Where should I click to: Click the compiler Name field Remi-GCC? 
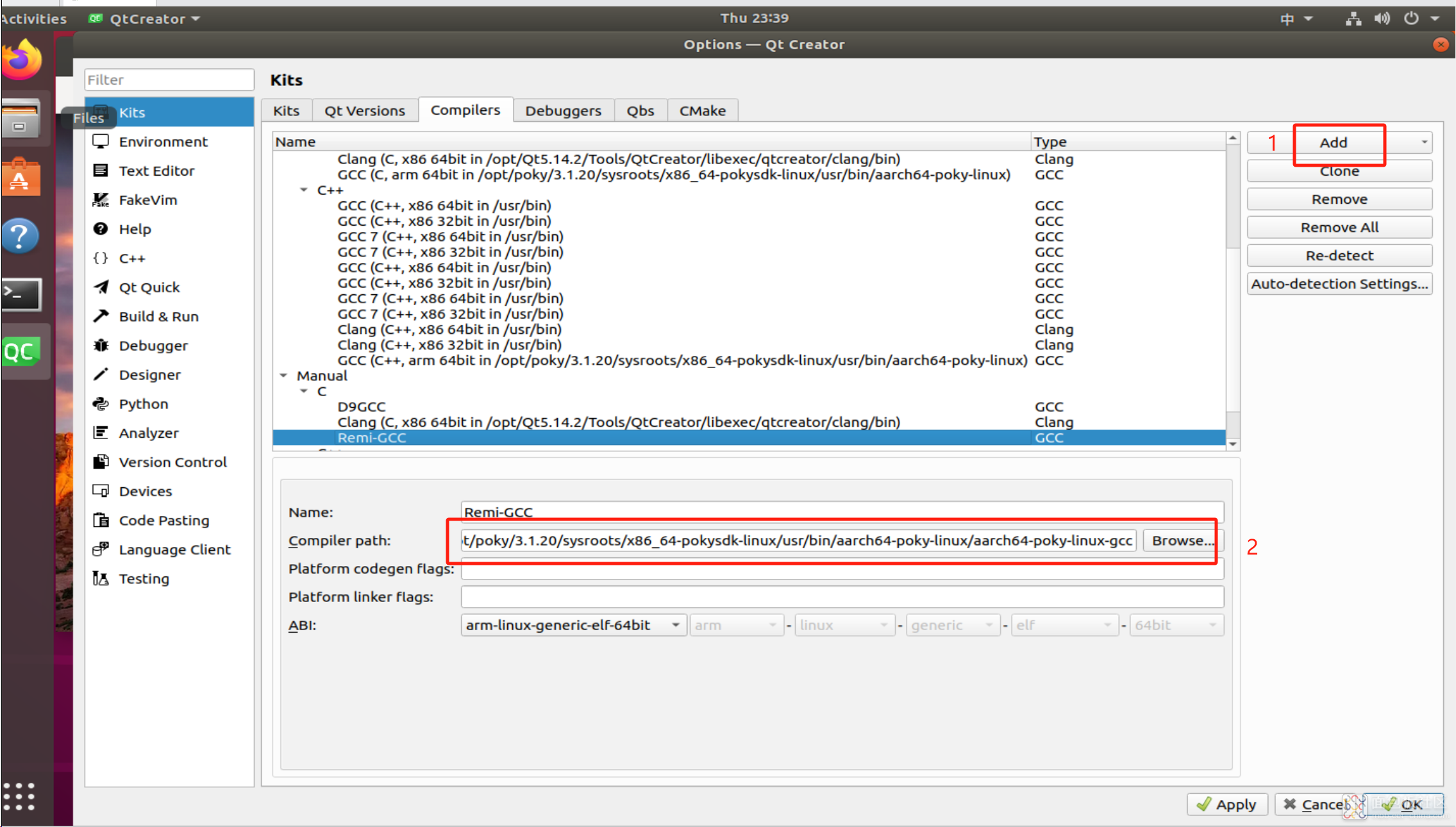click(x=842, y=512)
